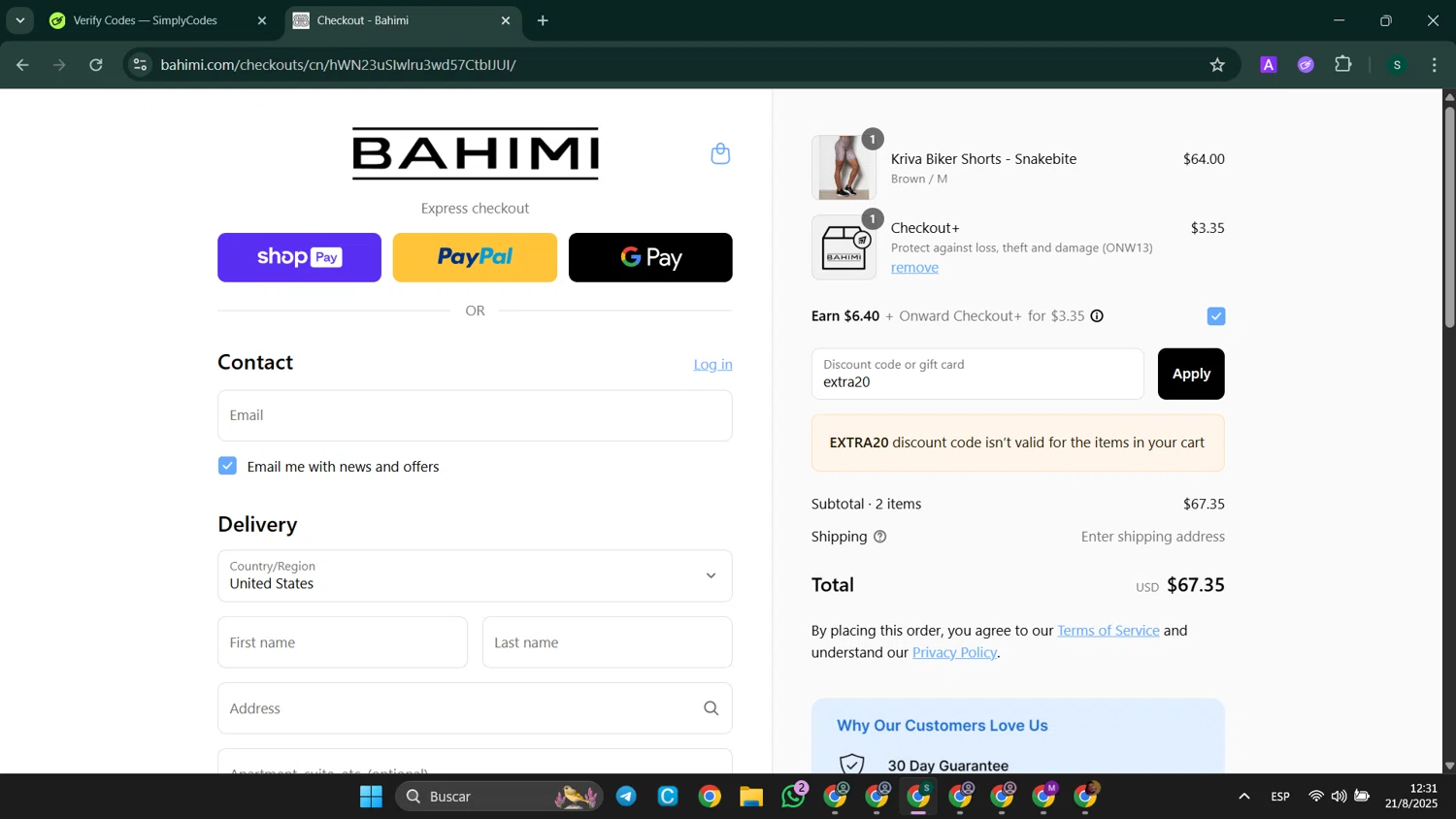Click the Log in link
This screenshot has width=1456, height=819.
712,365
